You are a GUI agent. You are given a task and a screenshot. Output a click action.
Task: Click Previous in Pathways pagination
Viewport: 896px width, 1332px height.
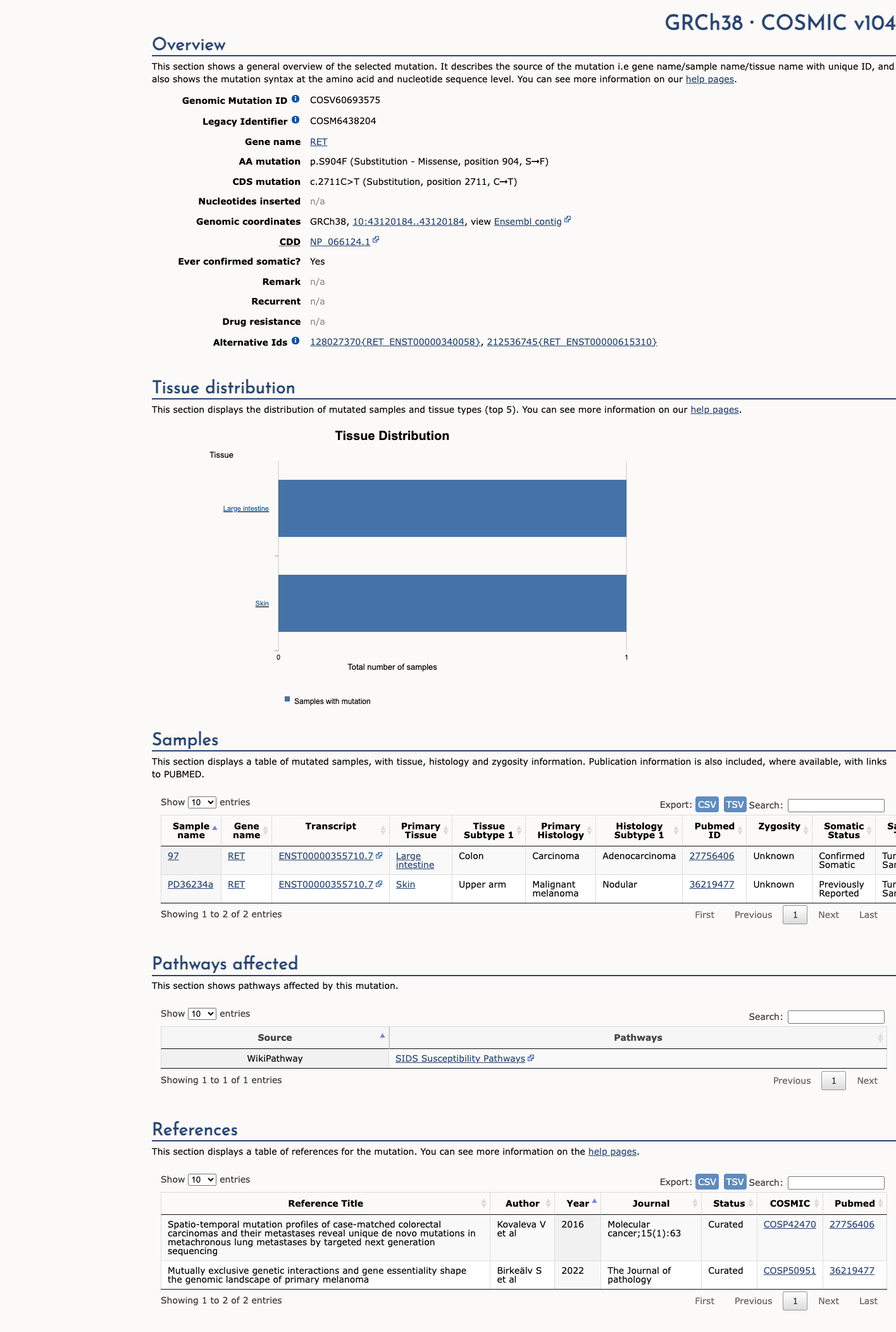[x=792, y=1081]
